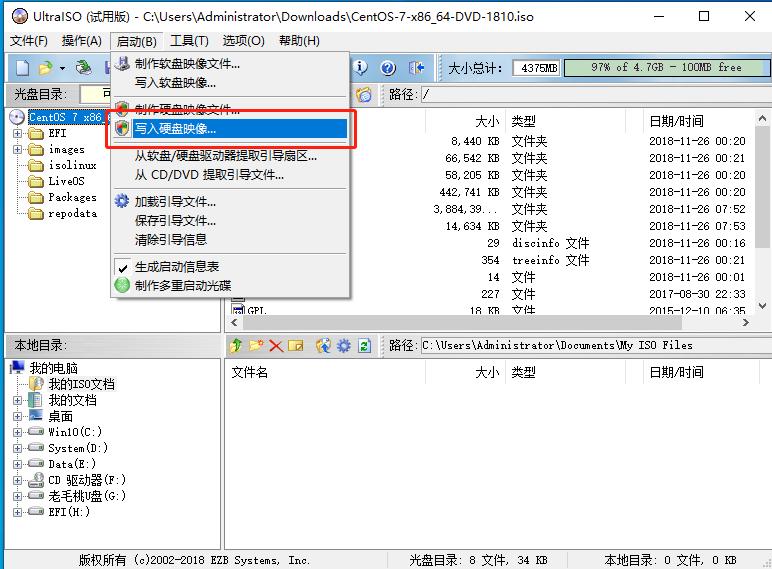Click the down arrow of the vertical scrollbar
The width and height of the screenshot is (772, 569).
(762, 306)
